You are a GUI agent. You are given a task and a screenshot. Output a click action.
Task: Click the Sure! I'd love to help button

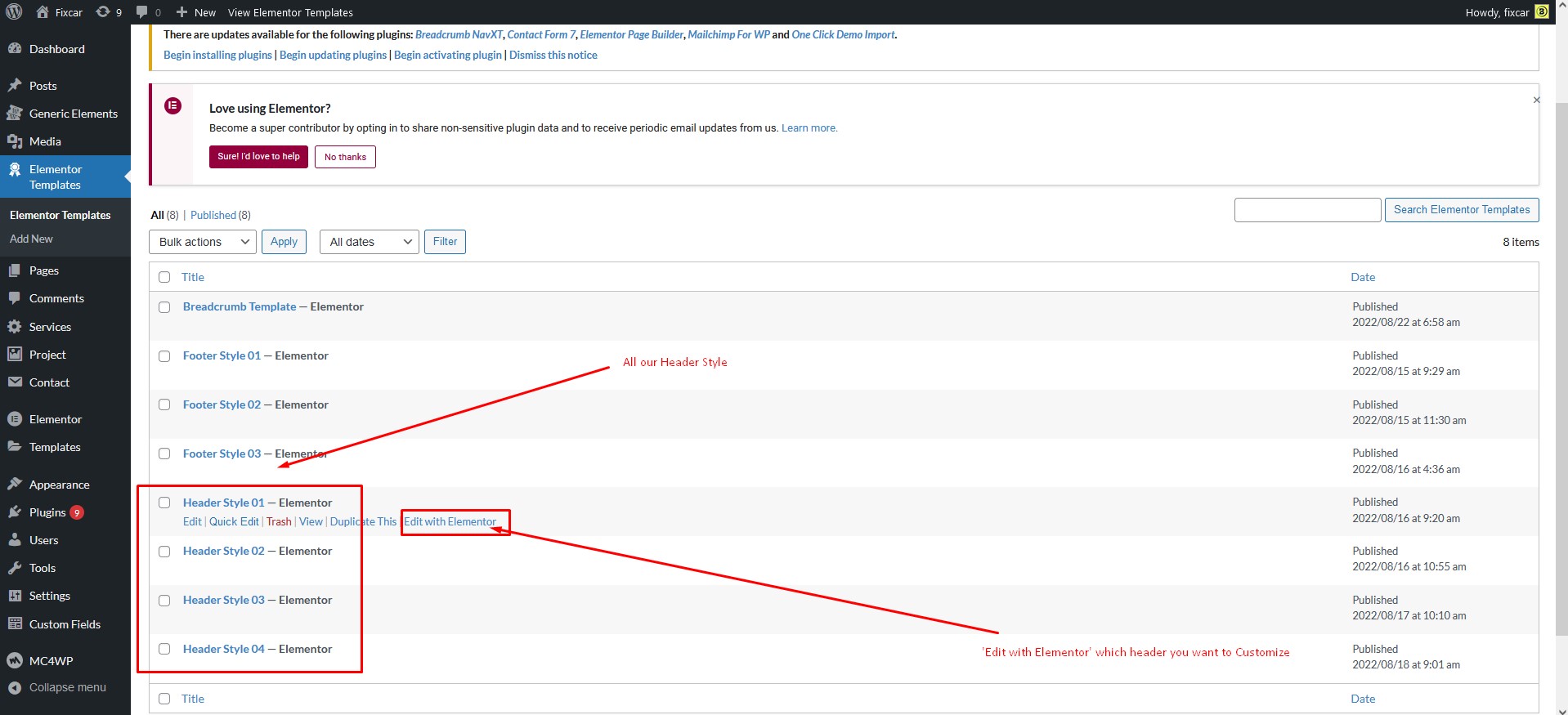(x=258, y=157)
